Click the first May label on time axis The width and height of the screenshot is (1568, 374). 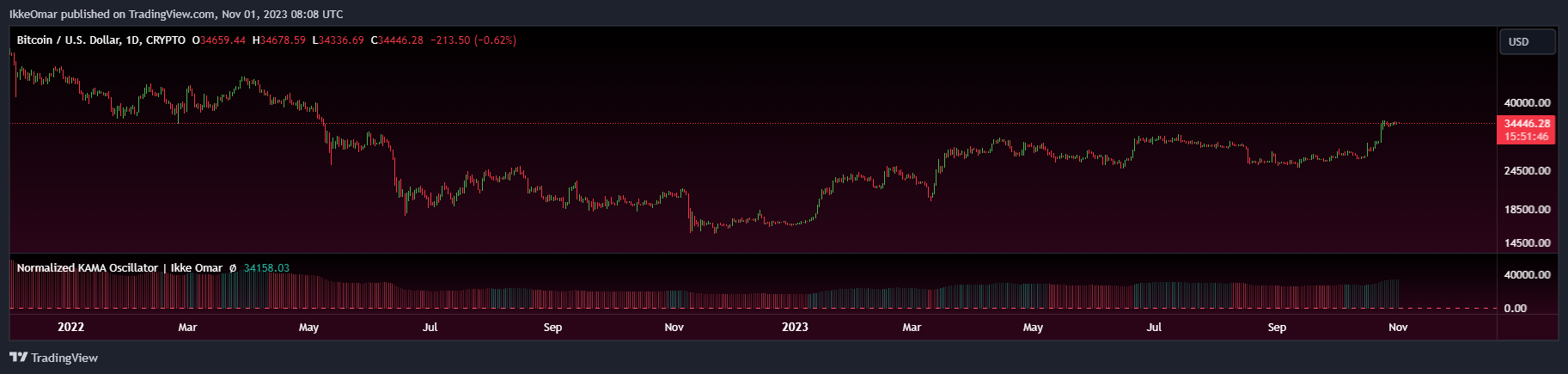tap(308, 328)
